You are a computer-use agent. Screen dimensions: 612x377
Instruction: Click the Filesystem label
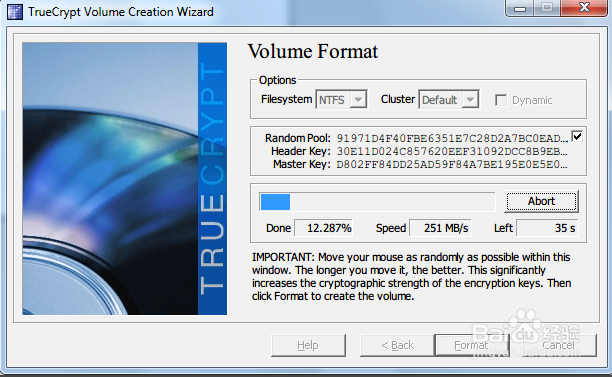(286, 100)
